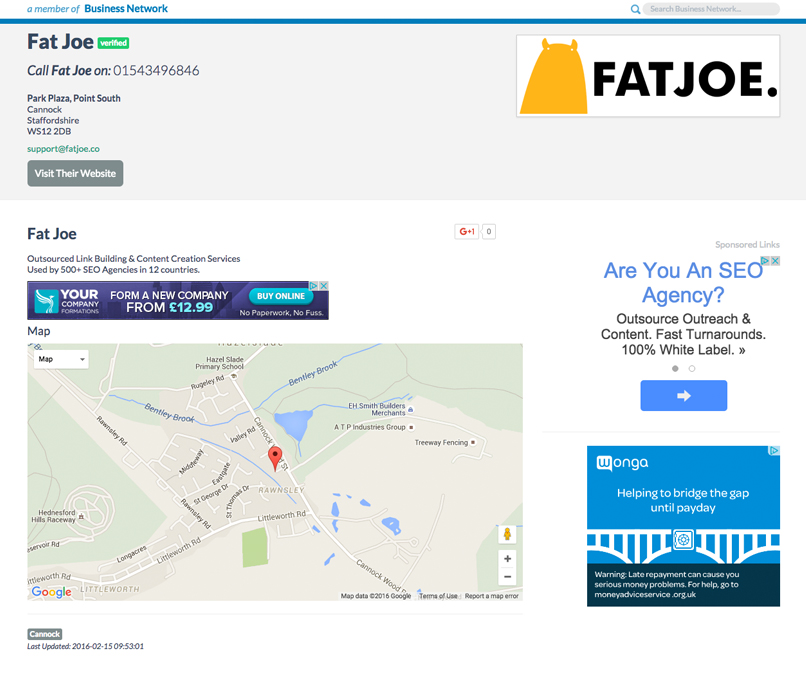Screen dimensions: 806x692
Task: Close the SEO Agency sponsored ad
Action: click(775, 261)
